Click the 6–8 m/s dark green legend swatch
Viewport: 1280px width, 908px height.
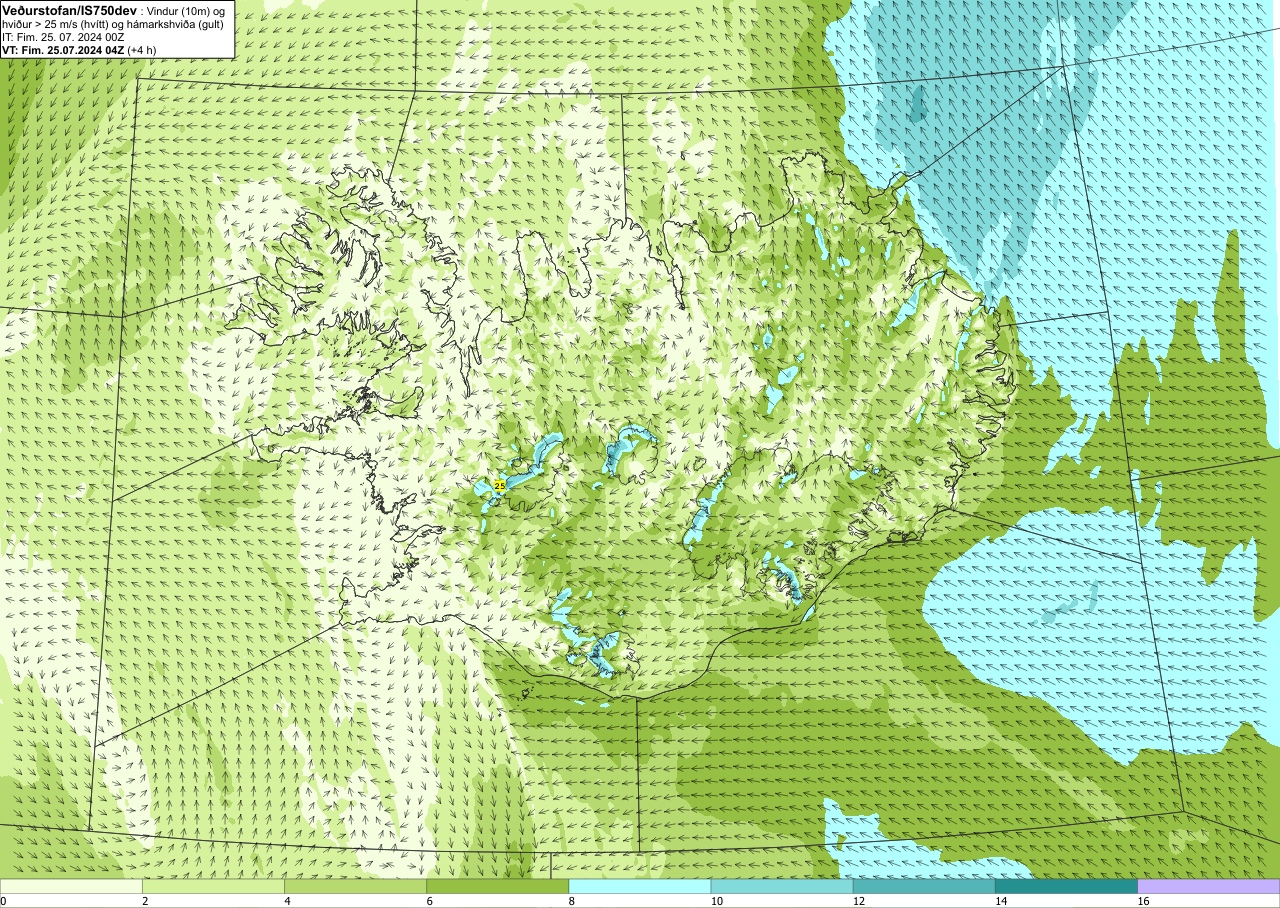pyautogui.click(x=497, y=886)
